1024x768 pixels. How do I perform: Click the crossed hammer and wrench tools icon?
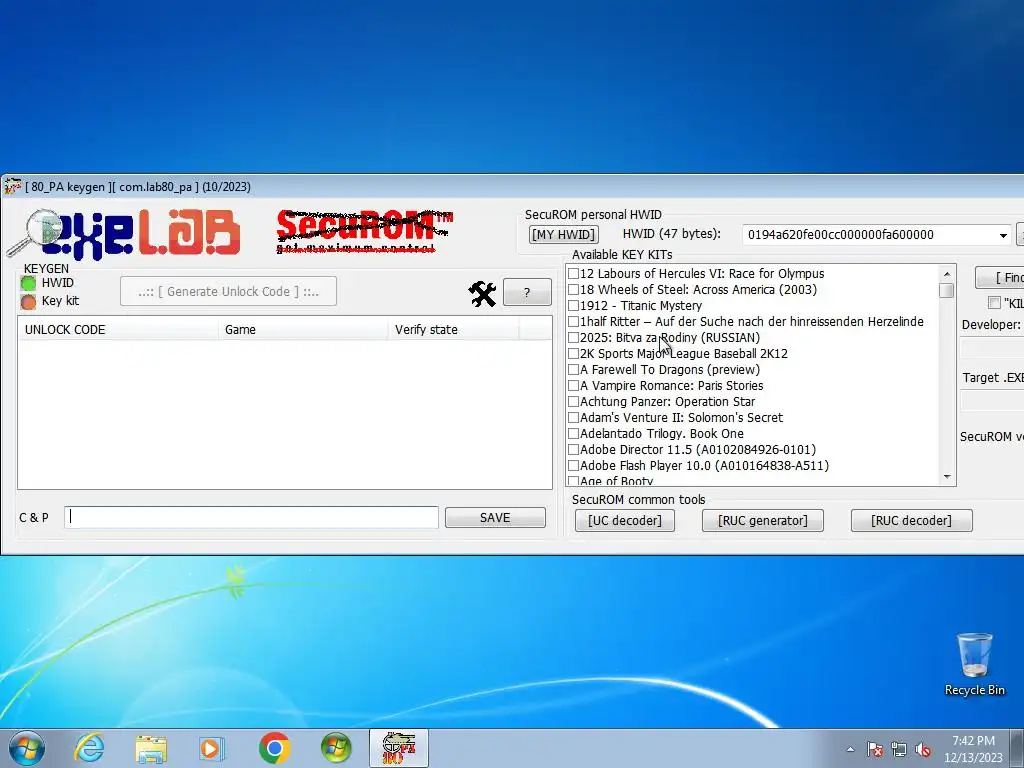click(x=483, y=294)
